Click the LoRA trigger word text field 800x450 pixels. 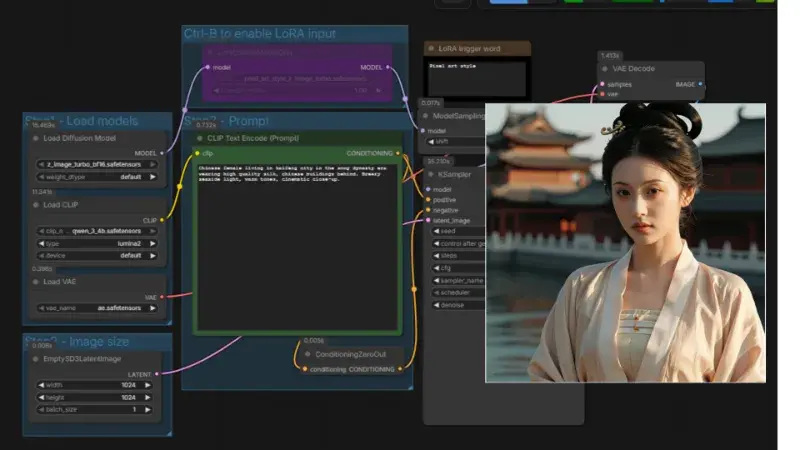(x=475, y=76)
